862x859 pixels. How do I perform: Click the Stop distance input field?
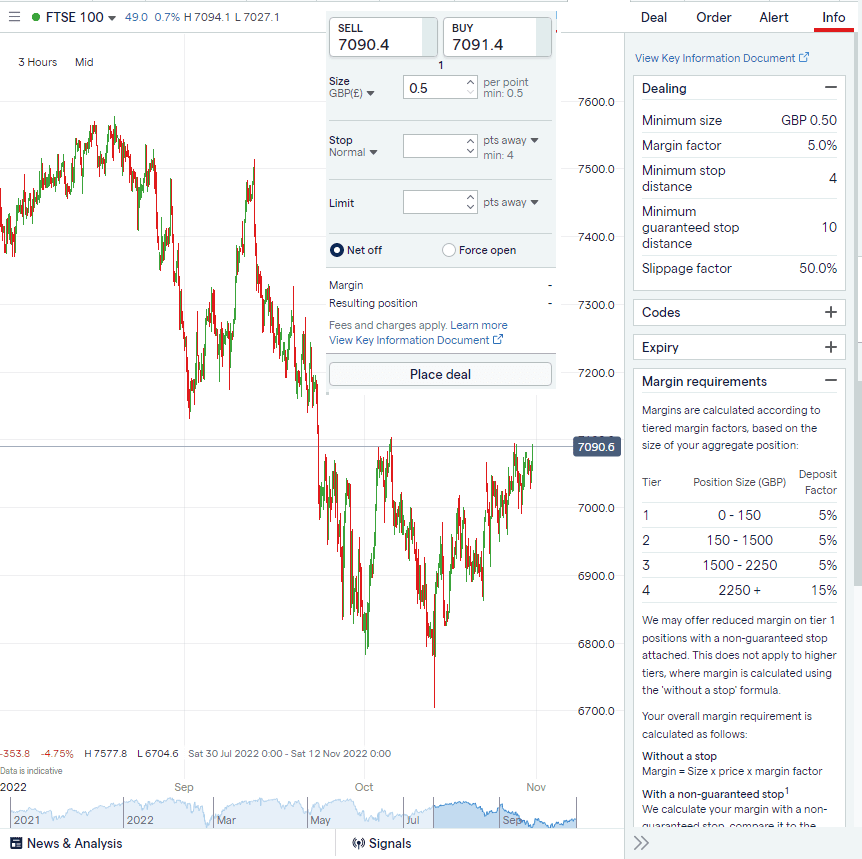tap(433, 146)
